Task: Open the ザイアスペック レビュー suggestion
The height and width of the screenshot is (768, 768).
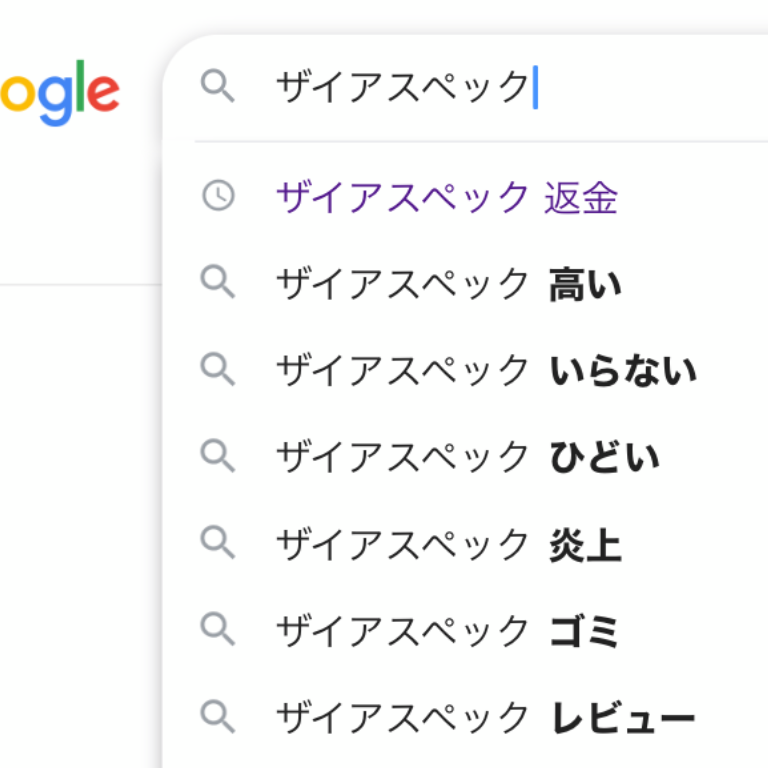Action: point(465,718)
